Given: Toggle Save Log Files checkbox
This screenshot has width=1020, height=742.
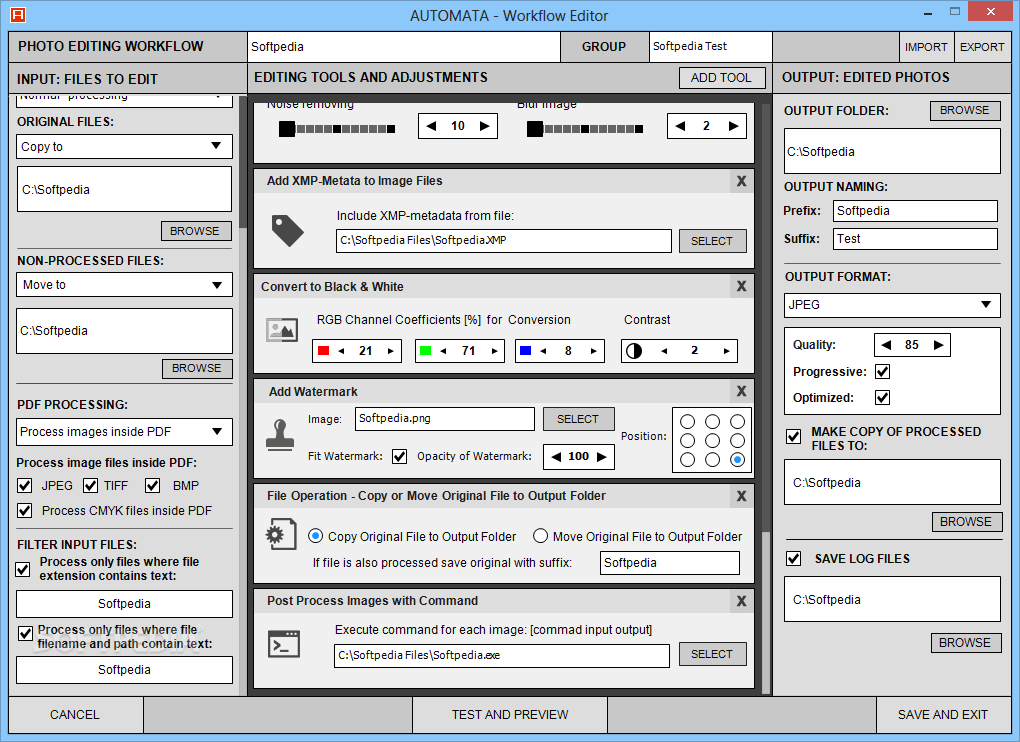Looking at the screenshot, I should (793, 559).
